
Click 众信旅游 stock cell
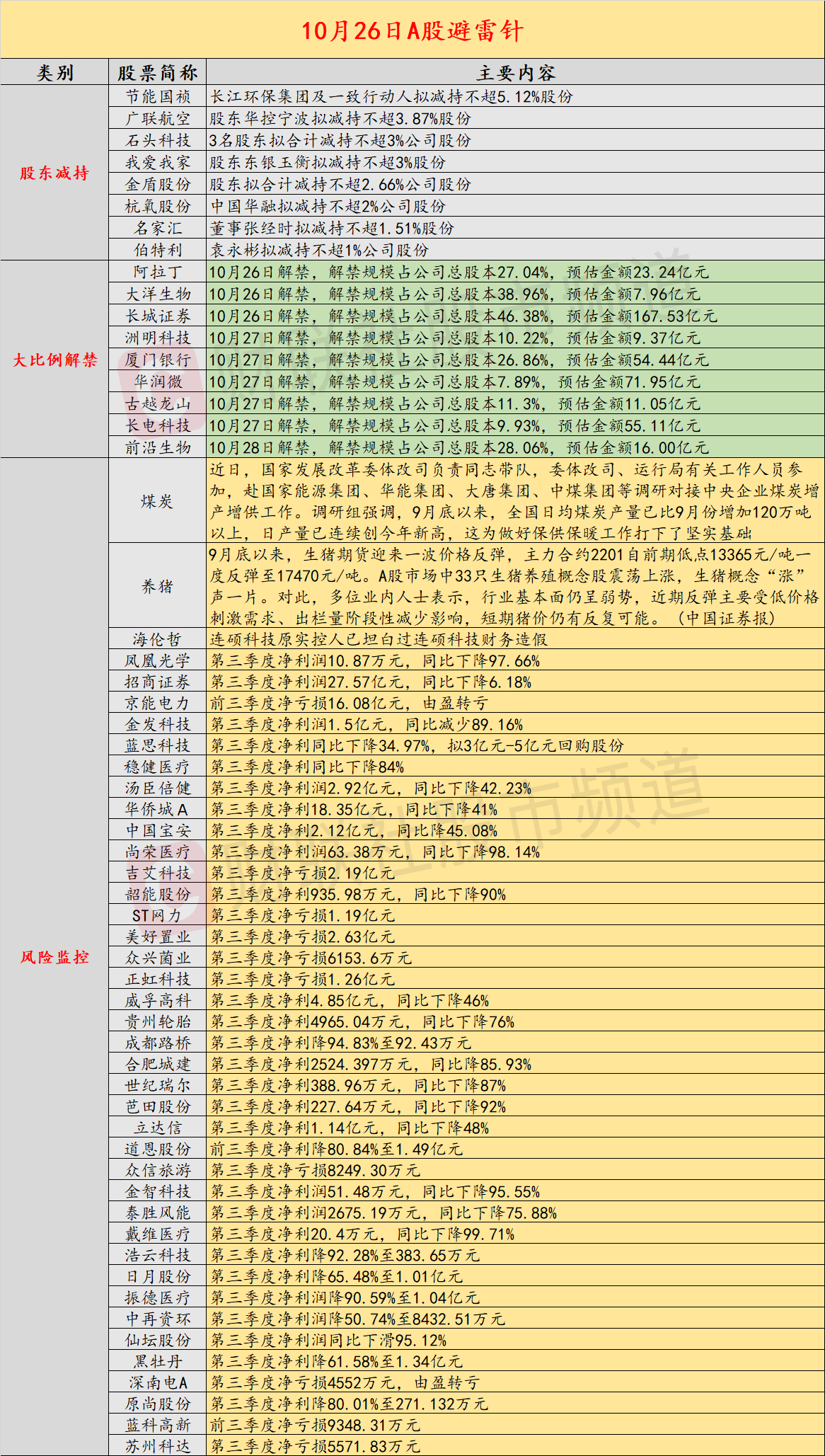tap(158, 1170)
